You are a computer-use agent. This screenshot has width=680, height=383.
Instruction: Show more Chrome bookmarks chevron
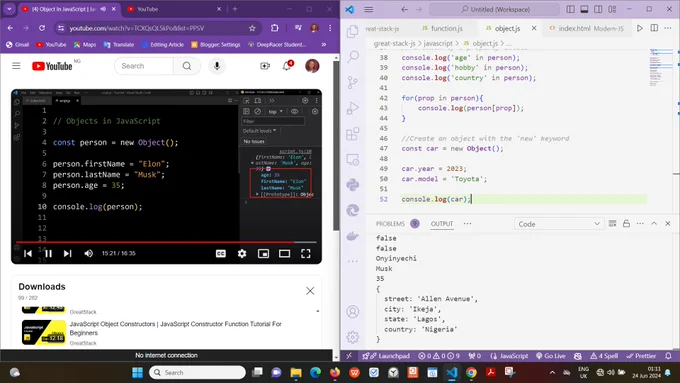click(324, 44)
